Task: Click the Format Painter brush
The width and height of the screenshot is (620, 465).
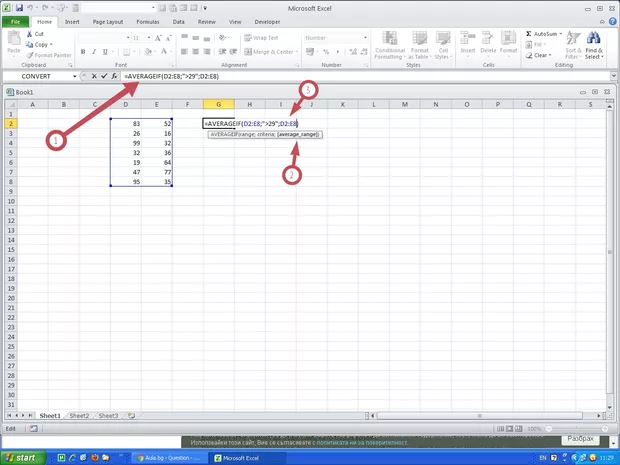Action: tap(30, 55)
